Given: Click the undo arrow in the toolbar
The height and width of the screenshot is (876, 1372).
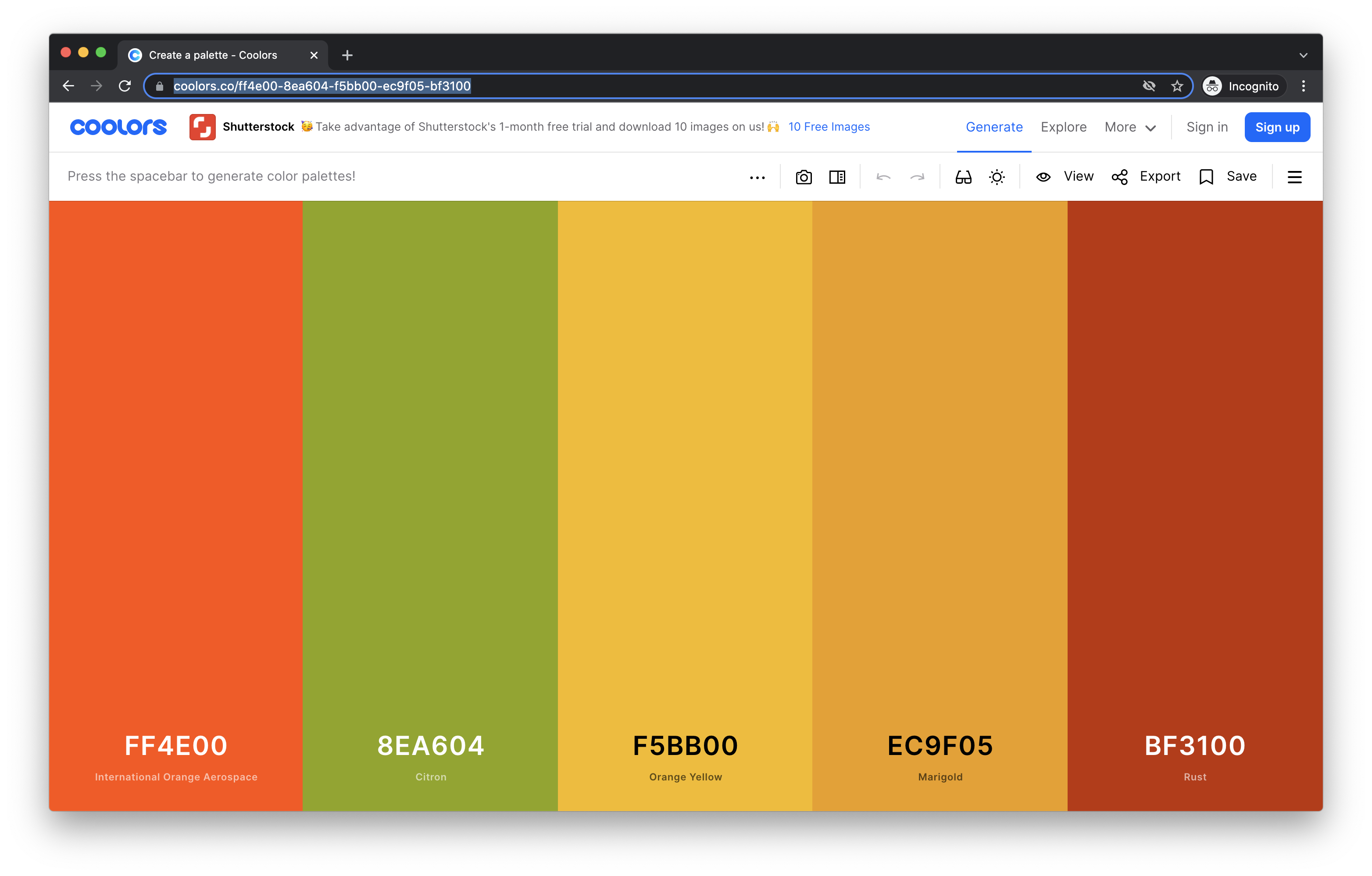Looking at the screenshot, I should coord(883,177).
